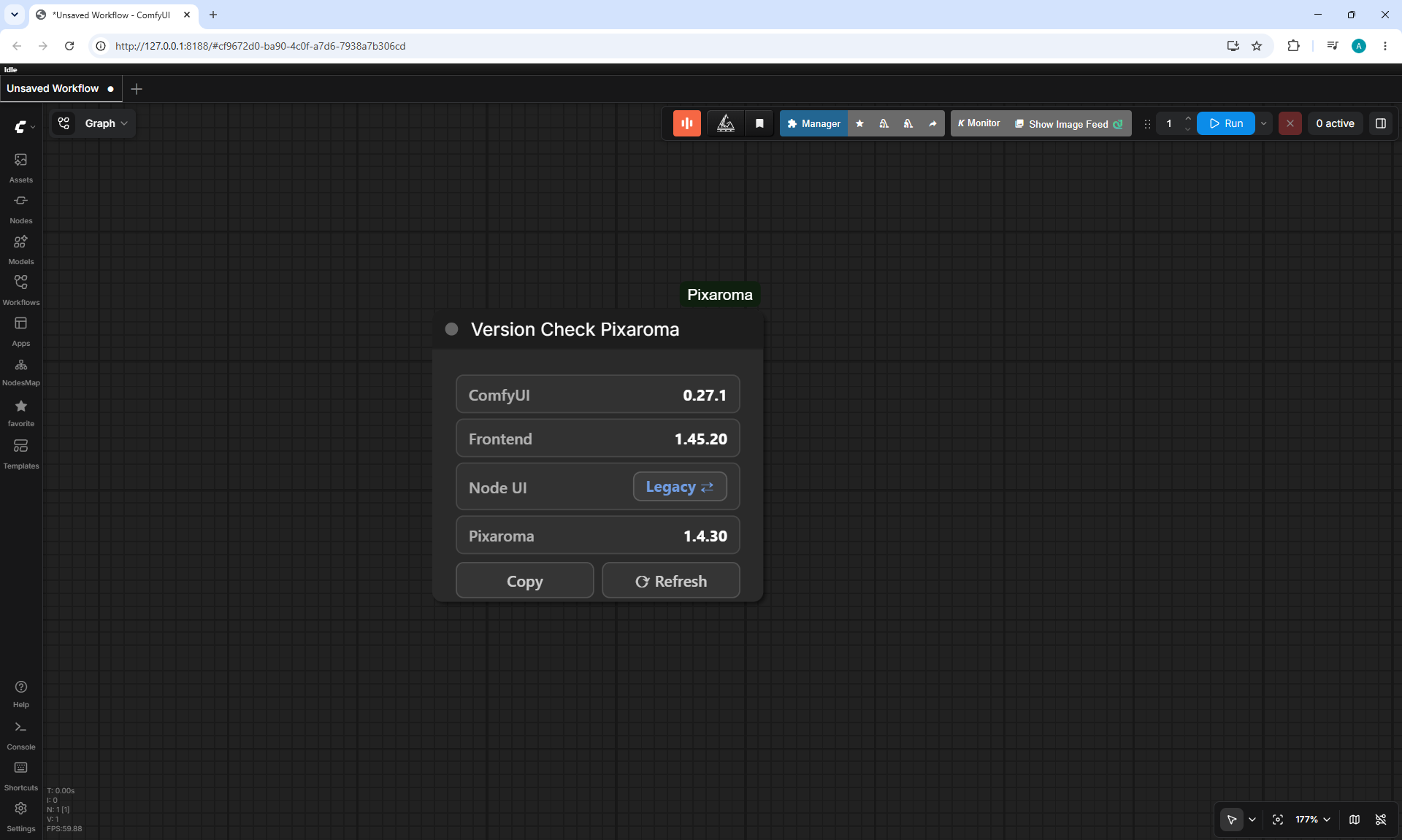Click the star icon next to Manager
Screen dimensions: 1402x840
click(x=860, y=123)
